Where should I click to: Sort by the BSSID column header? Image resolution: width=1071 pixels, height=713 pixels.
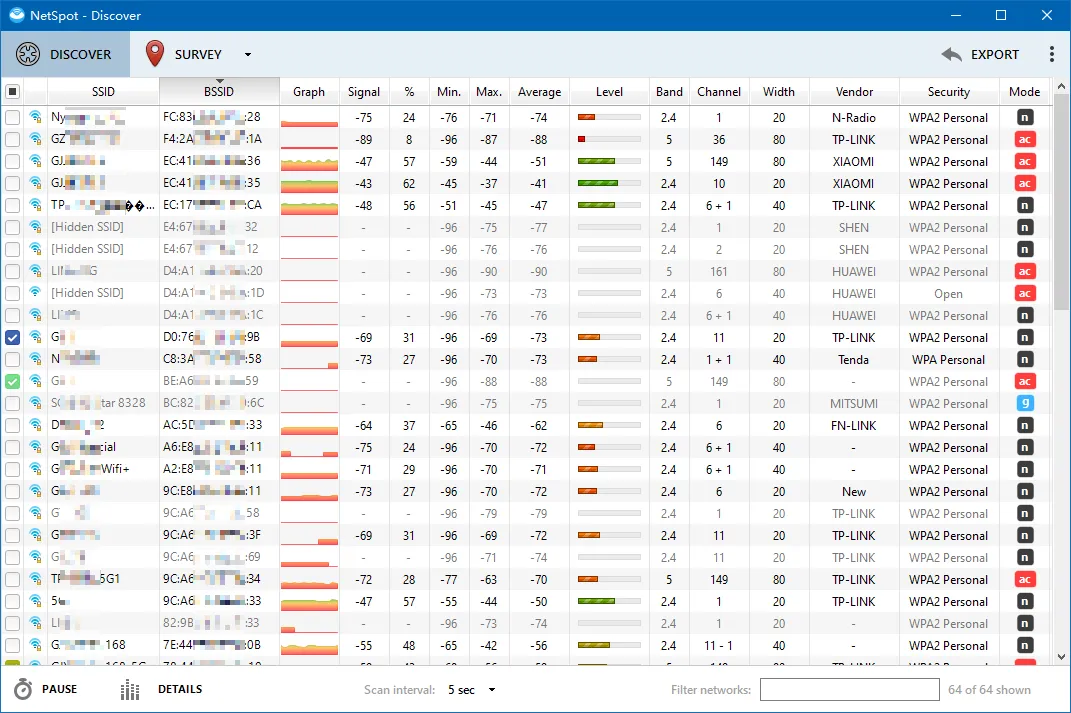tap(219, 92)
